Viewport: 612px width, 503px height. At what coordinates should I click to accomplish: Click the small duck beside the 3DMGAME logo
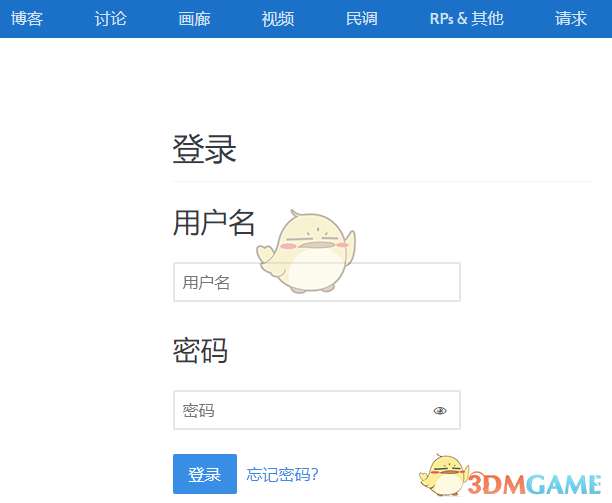pyautogui.click(x=442, y=475)
